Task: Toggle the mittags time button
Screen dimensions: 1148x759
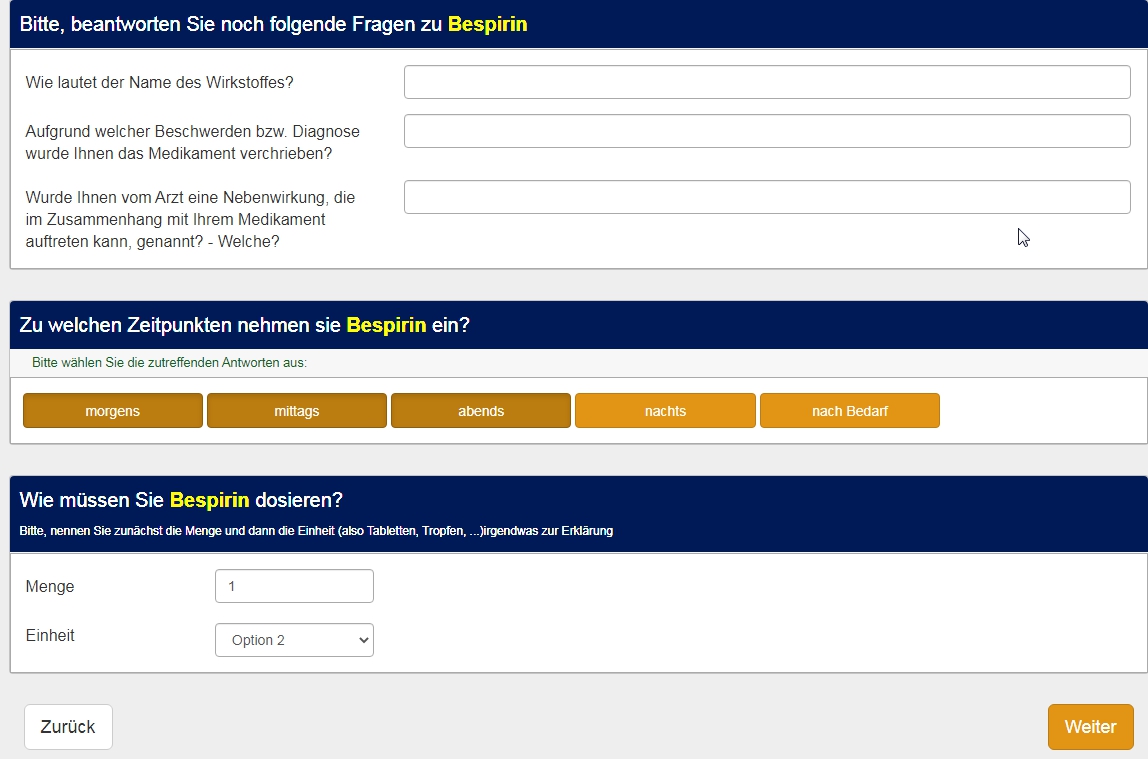Action: pos(297,411)
